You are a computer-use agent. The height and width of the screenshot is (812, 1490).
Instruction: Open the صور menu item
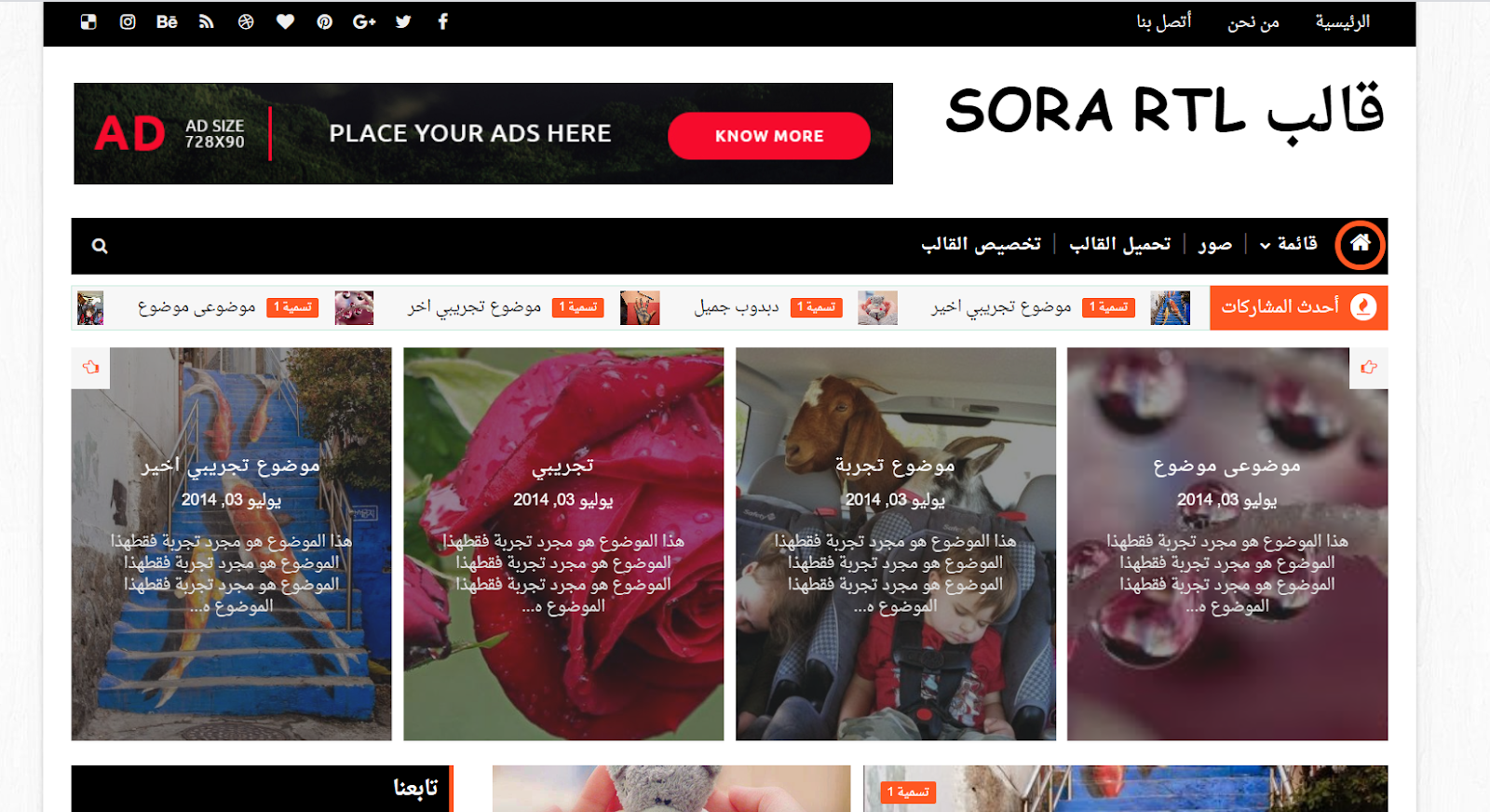[1215, 244]
